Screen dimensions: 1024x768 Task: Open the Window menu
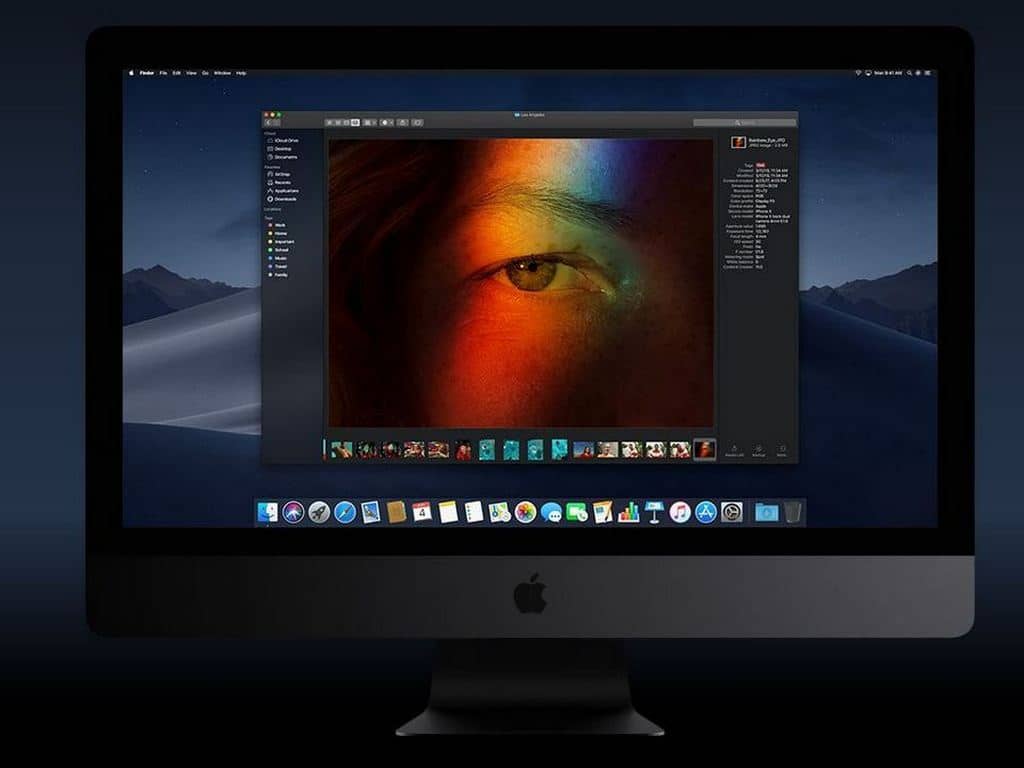pos(222,73)
